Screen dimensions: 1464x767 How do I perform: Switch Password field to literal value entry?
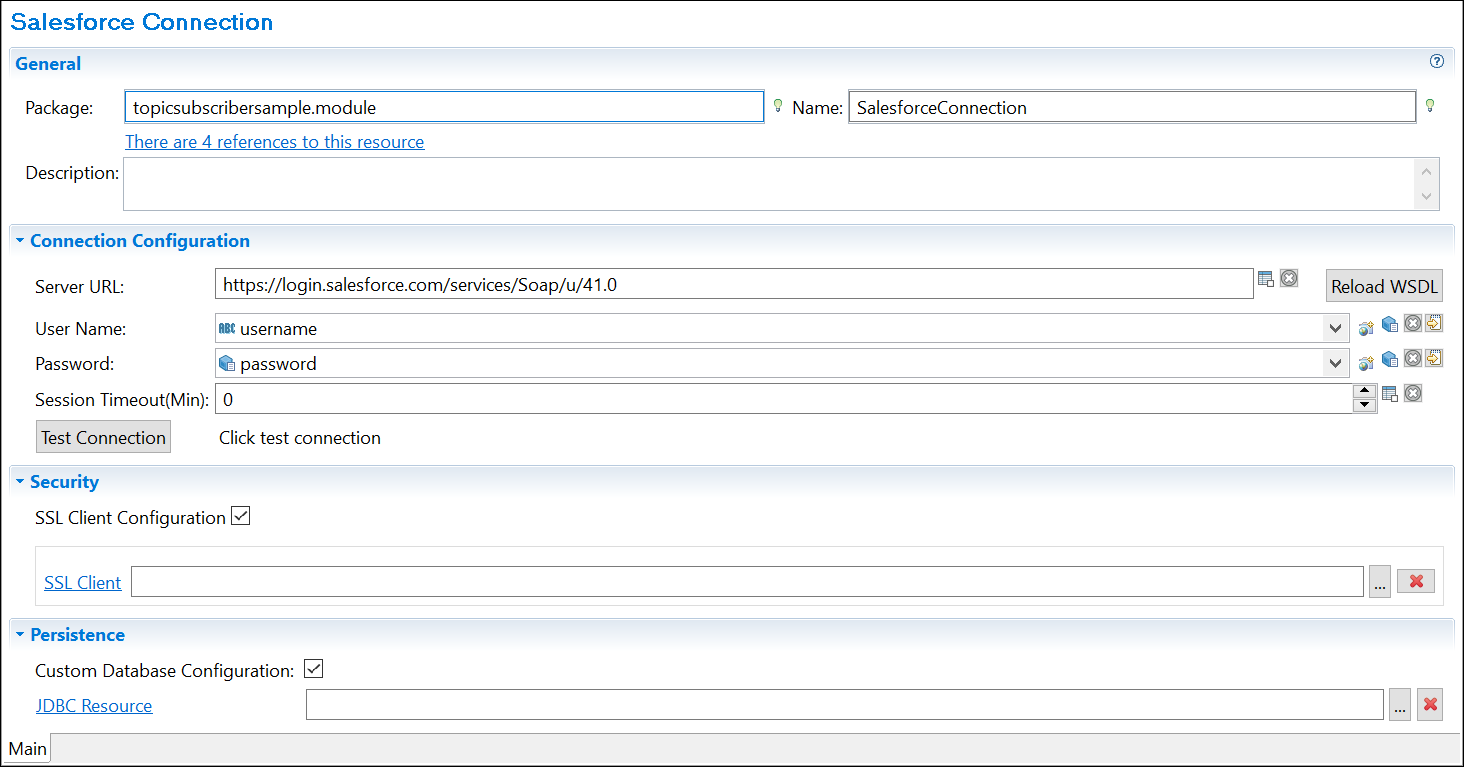tap(1434, 358)
